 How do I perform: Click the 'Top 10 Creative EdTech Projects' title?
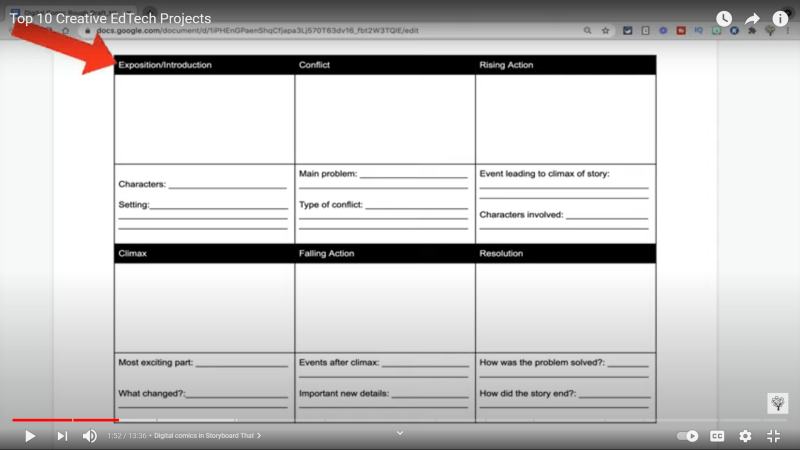tap(110, 19)
